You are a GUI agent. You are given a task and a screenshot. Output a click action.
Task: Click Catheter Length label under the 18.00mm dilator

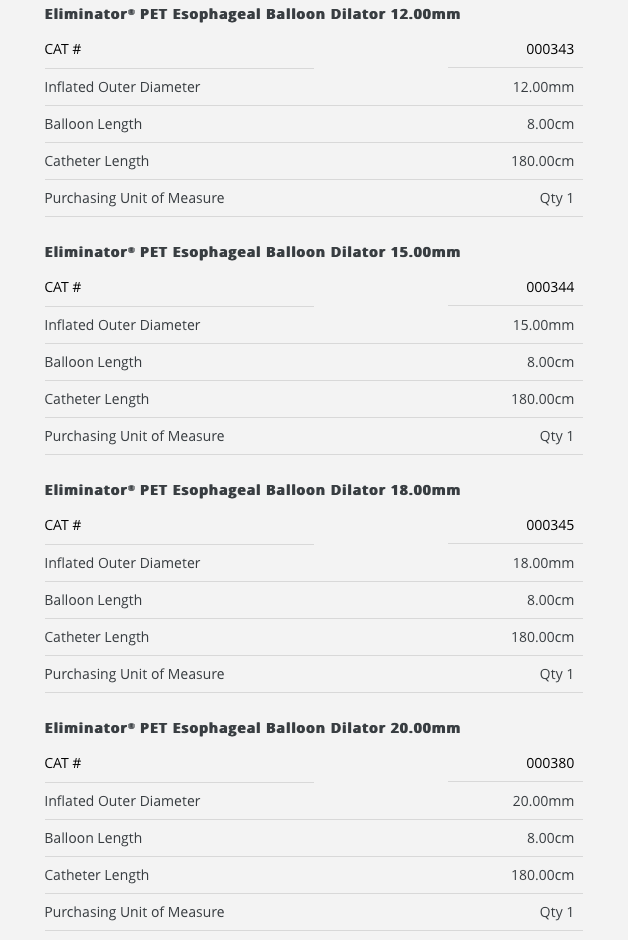(96, 637)
